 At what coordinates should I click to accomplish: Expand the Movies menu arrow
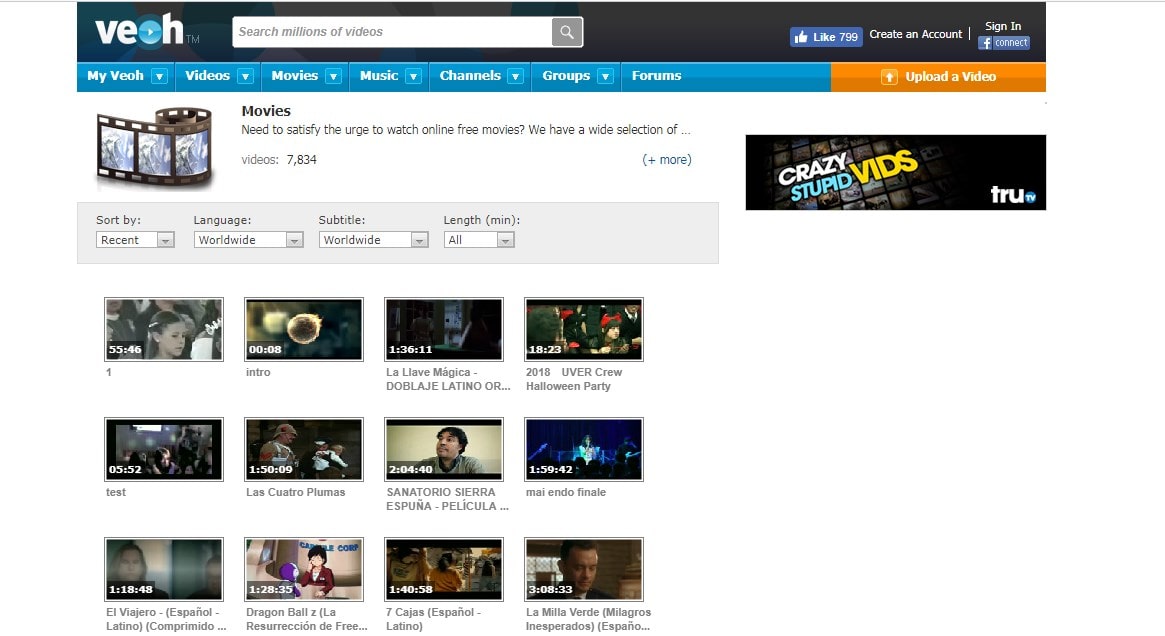[x=334, y=76]
